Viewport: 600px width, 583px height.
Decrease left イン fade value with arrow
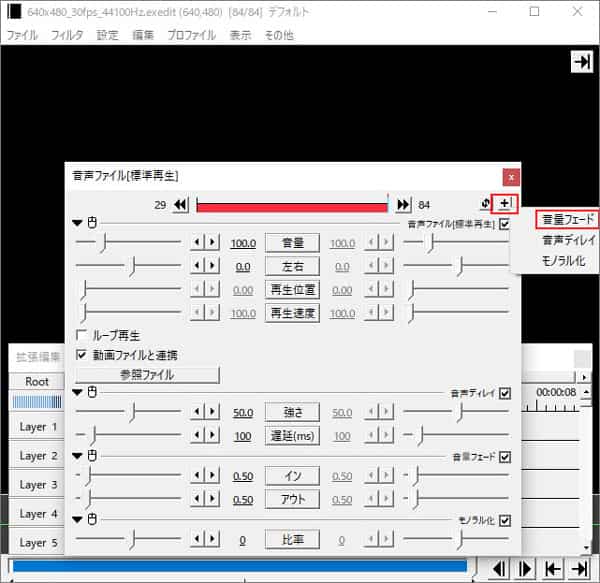(x=197, y=476)
